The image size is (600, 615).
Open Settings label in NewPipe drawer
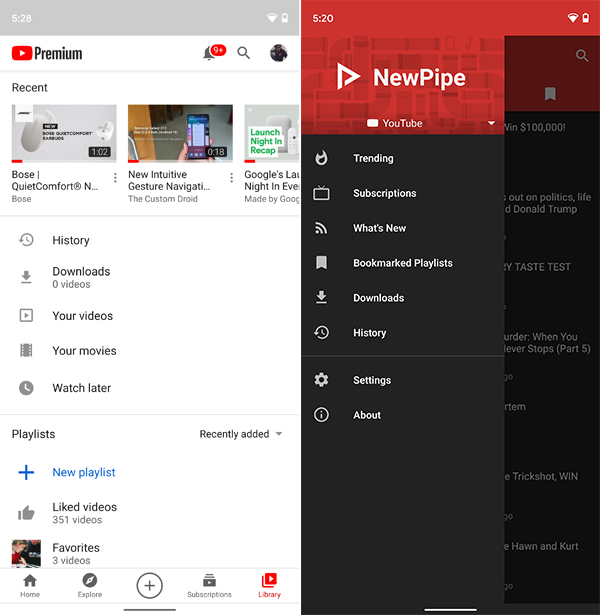372,380
